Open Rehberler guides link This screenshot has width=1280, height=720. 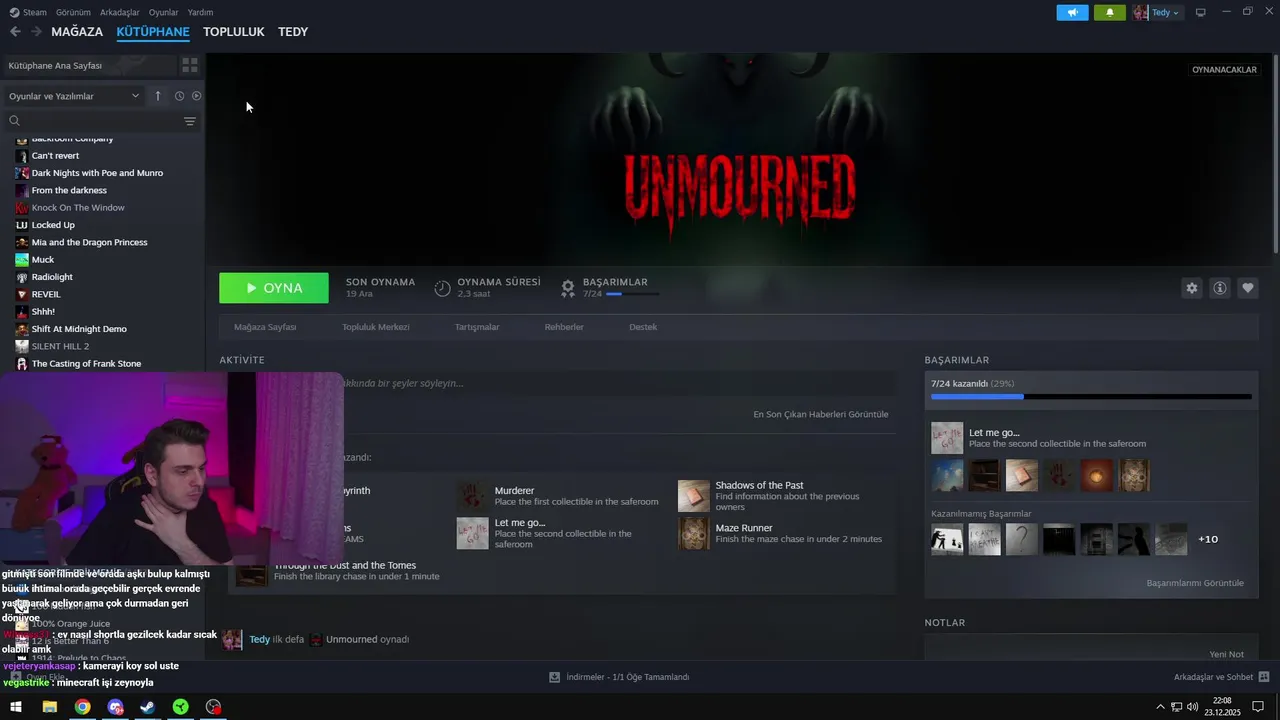click(564, 327)
